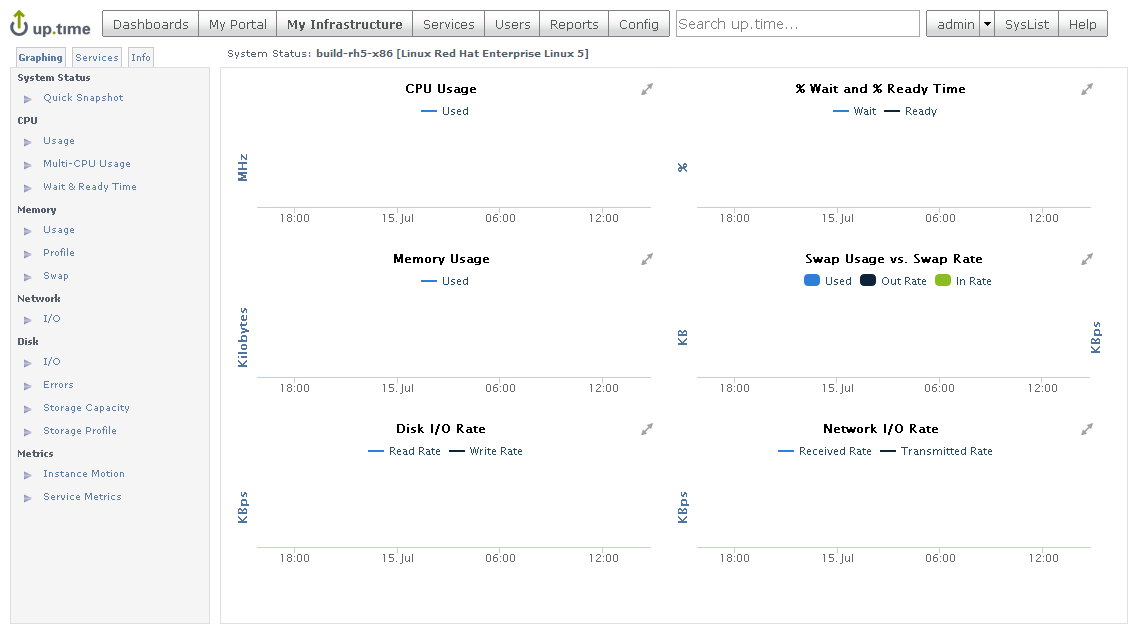Click the SysList button
The width and height of the screenshot is (1138, 634).
point(1027,24)
